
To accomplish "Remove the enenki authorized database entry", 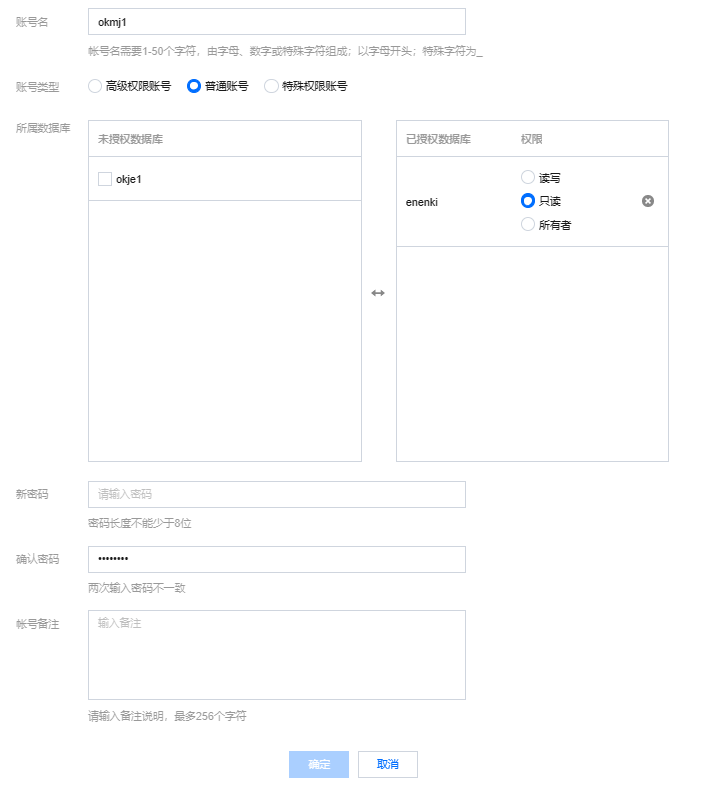I will pyautogui.click(x=647, y=201).
